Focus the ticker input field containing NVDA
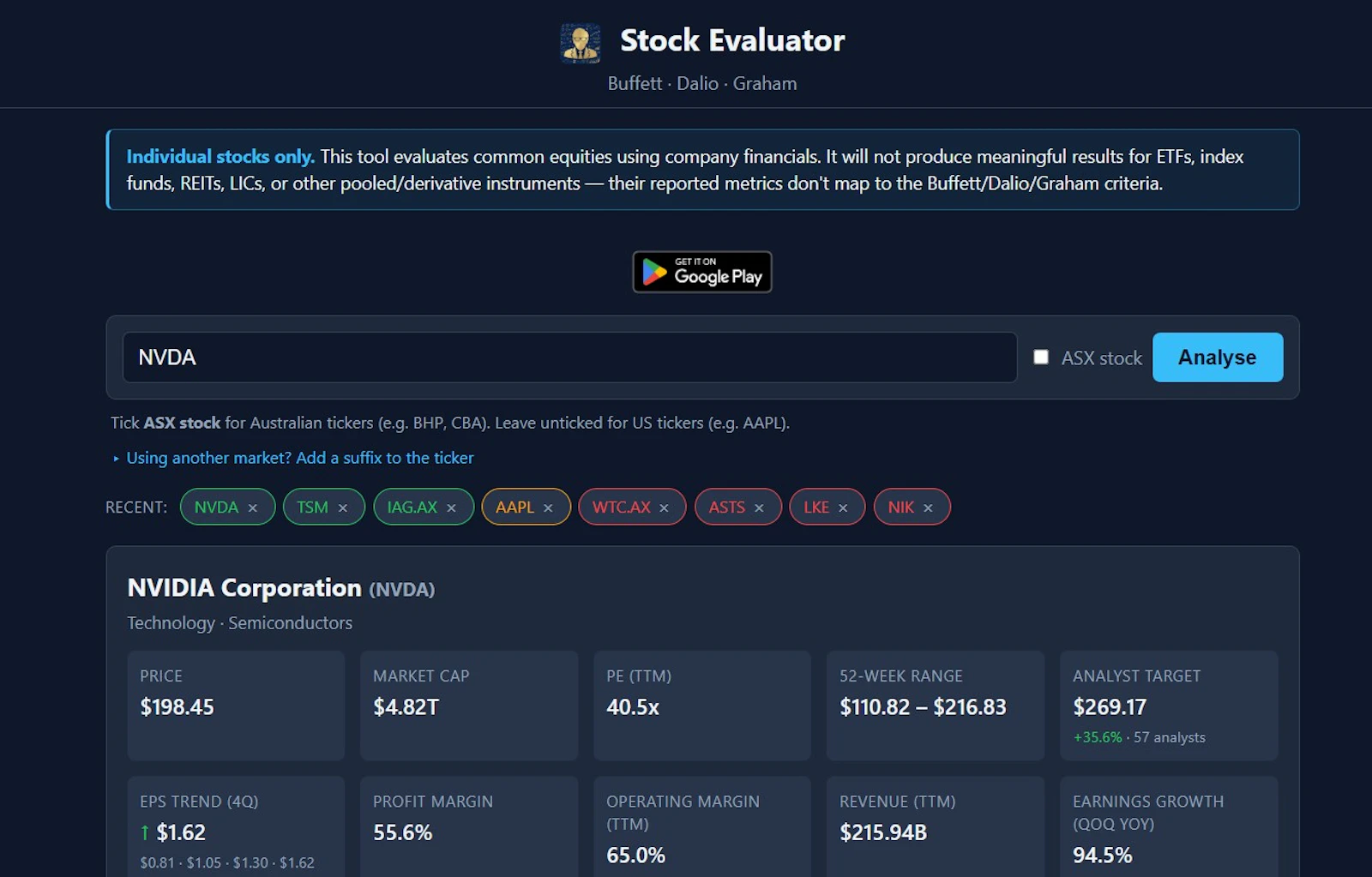This screenshot has height=877, width=1372. click(x=569, y=357)
